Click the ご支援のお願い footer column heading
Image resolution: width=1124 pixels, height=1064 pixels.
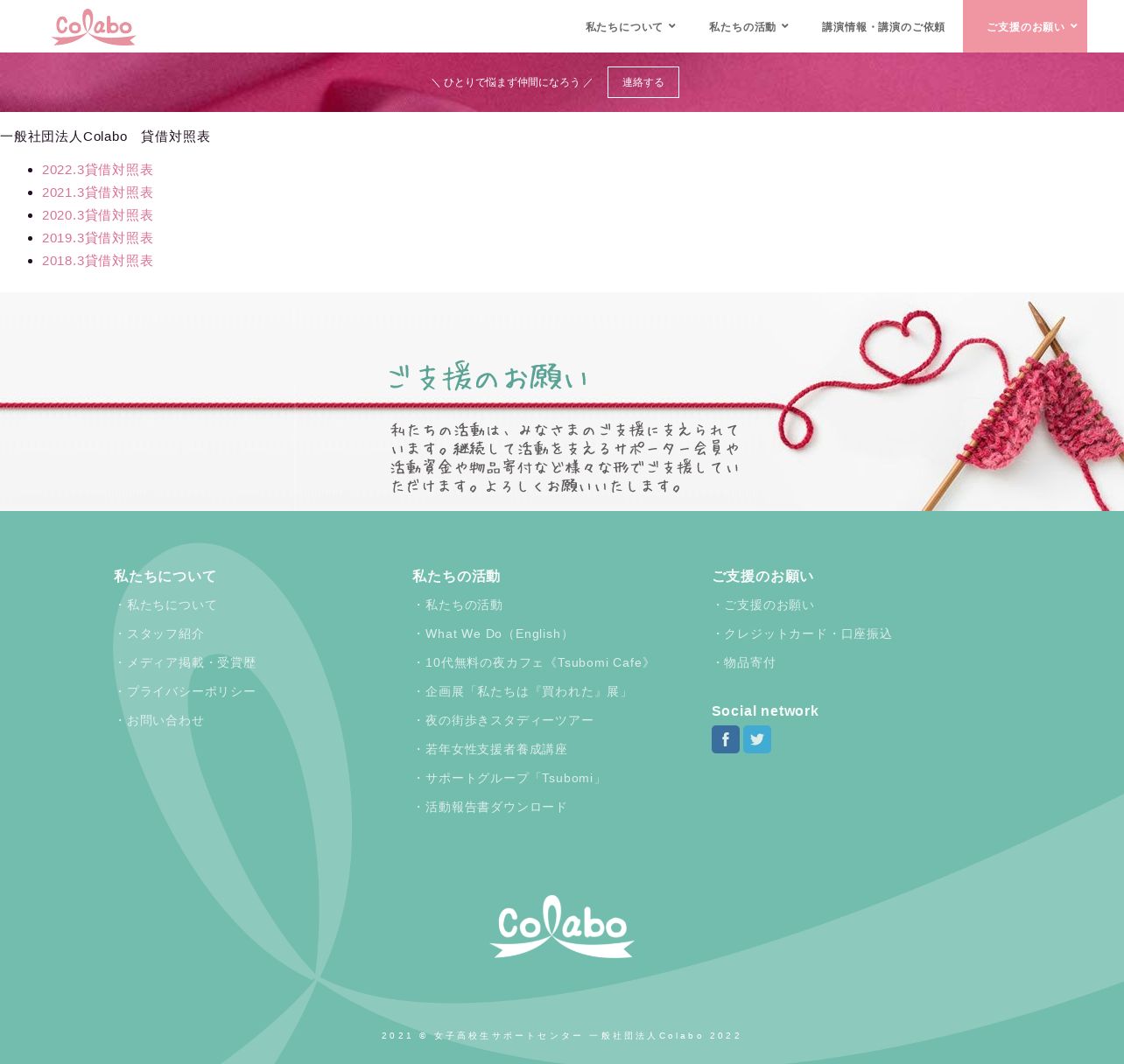point(762,576)
